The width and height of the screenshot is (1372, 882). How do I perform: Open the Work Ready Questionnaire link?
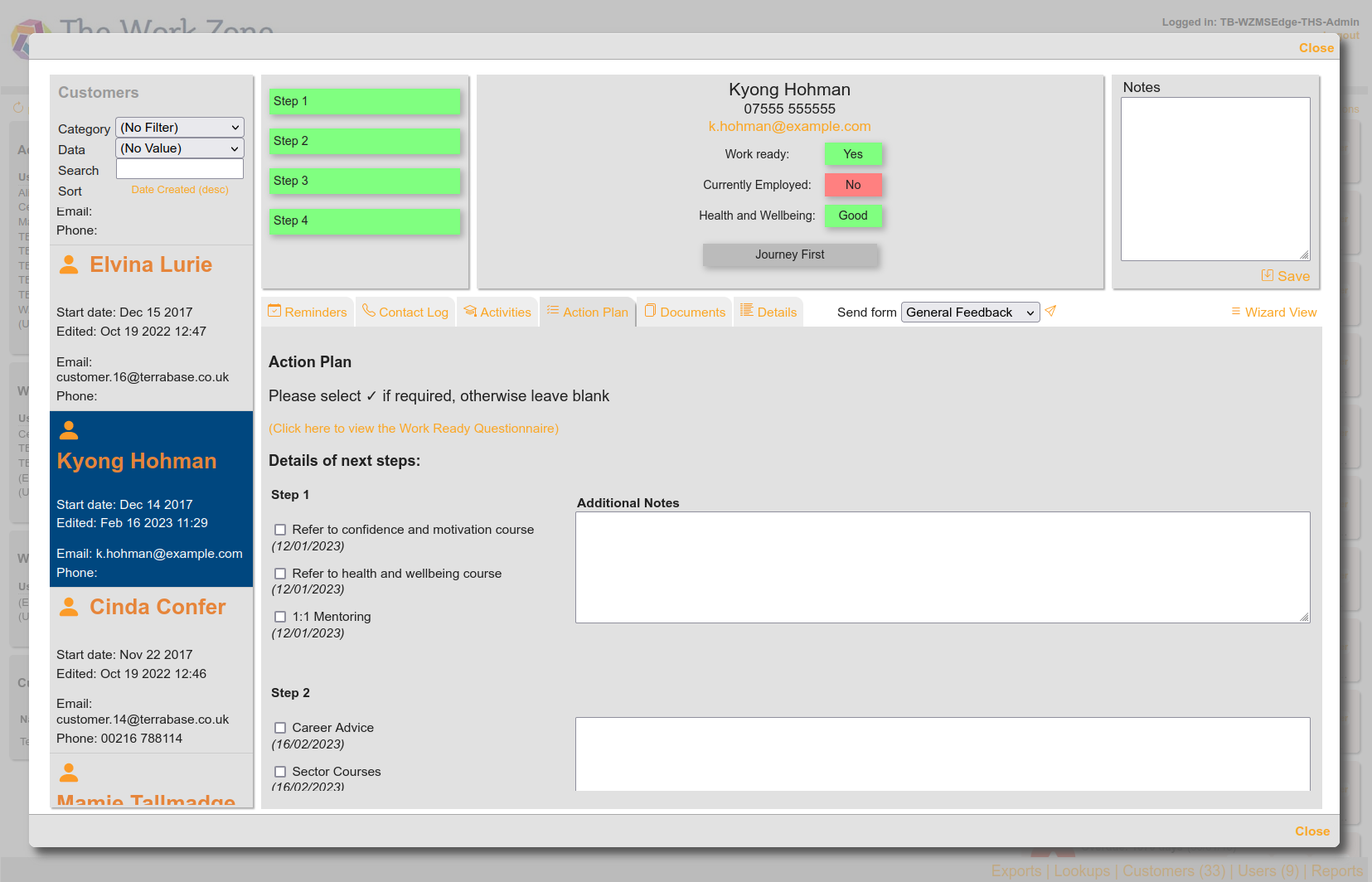pos(414,429)
